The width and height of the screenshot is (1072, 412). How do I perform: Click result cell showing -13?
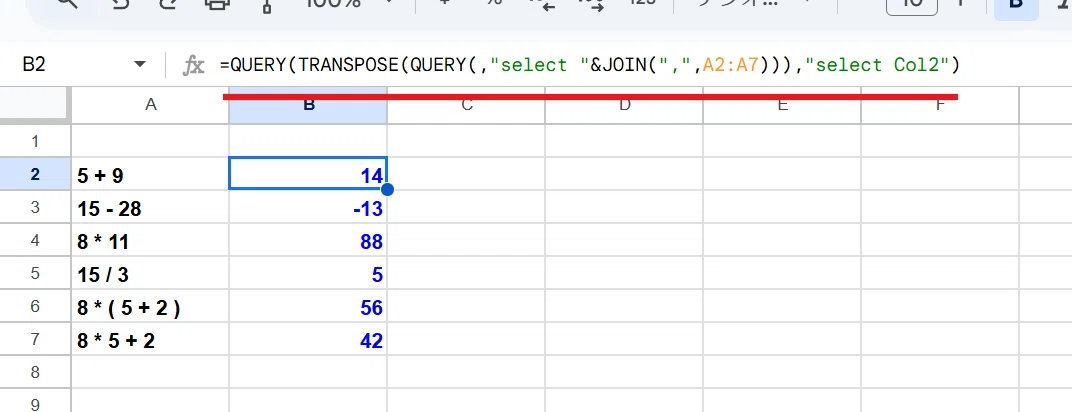pyautogui.click(x=308, y=208)
